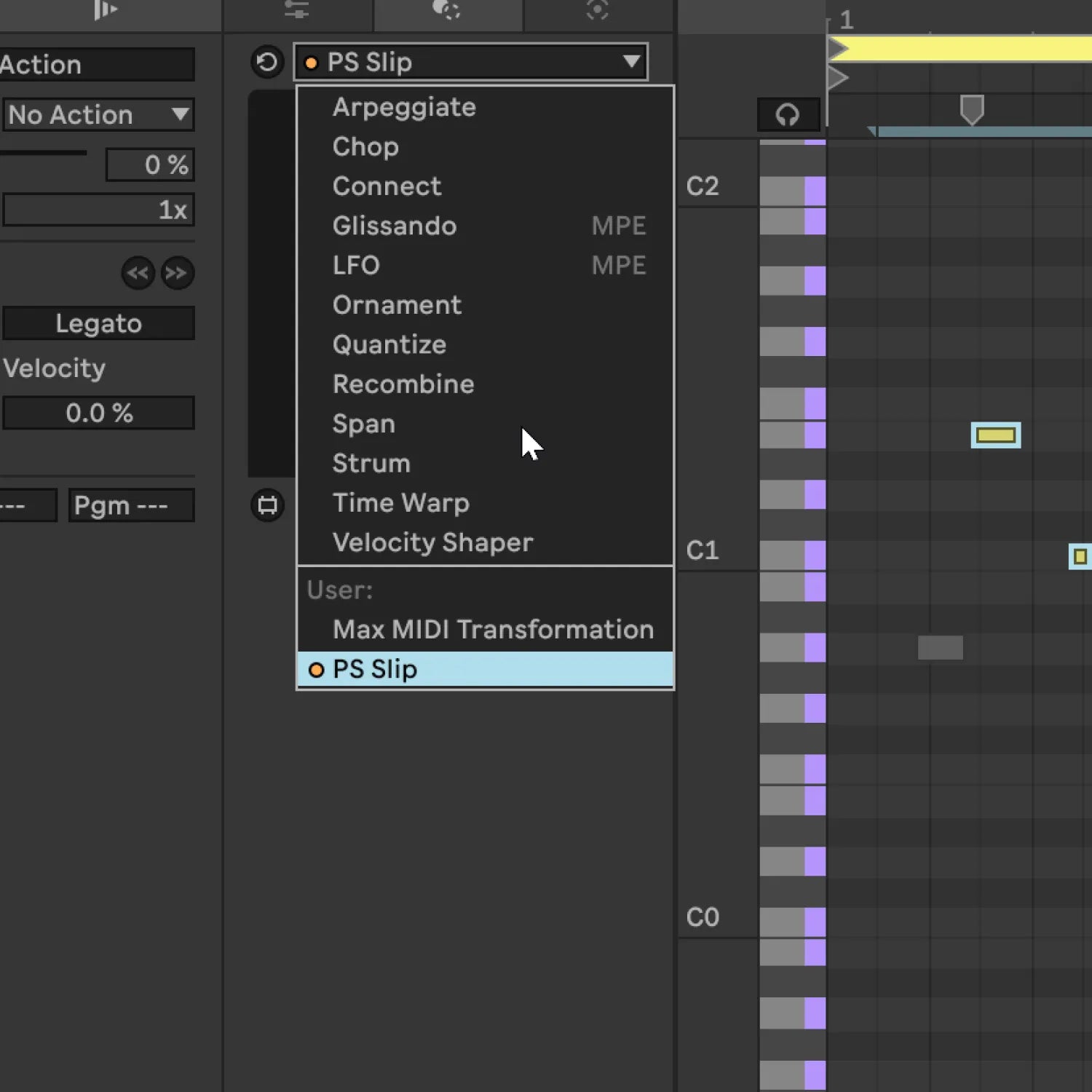The height and width of the screenshot is (1092, 1092).
Task: Choose Arpeggiate from the transformation list
Action: coord(404,108)
